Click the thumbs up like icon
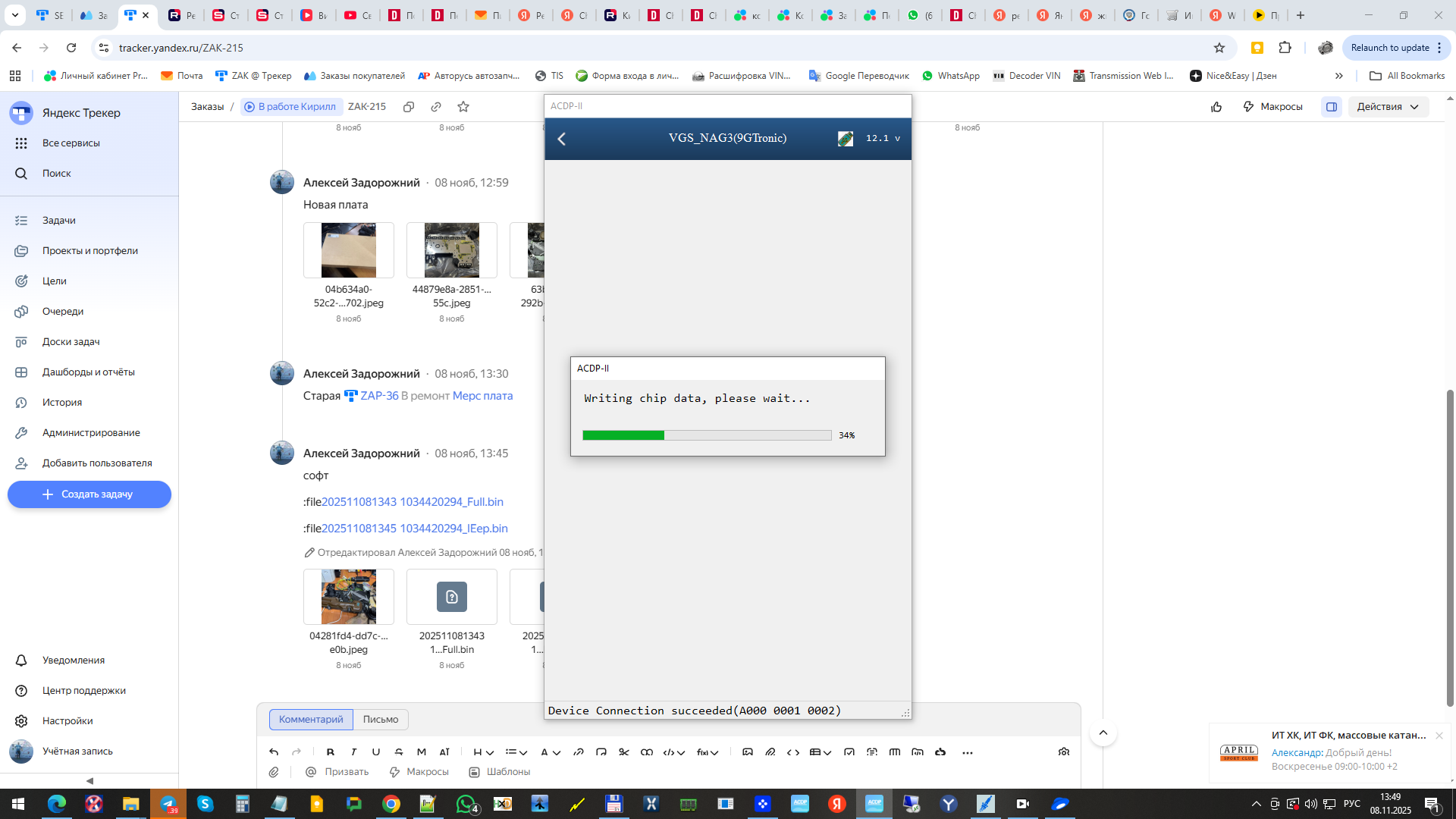Image resolution: width=1456 pixels, height=819 pixels. tap(1216, 107)
